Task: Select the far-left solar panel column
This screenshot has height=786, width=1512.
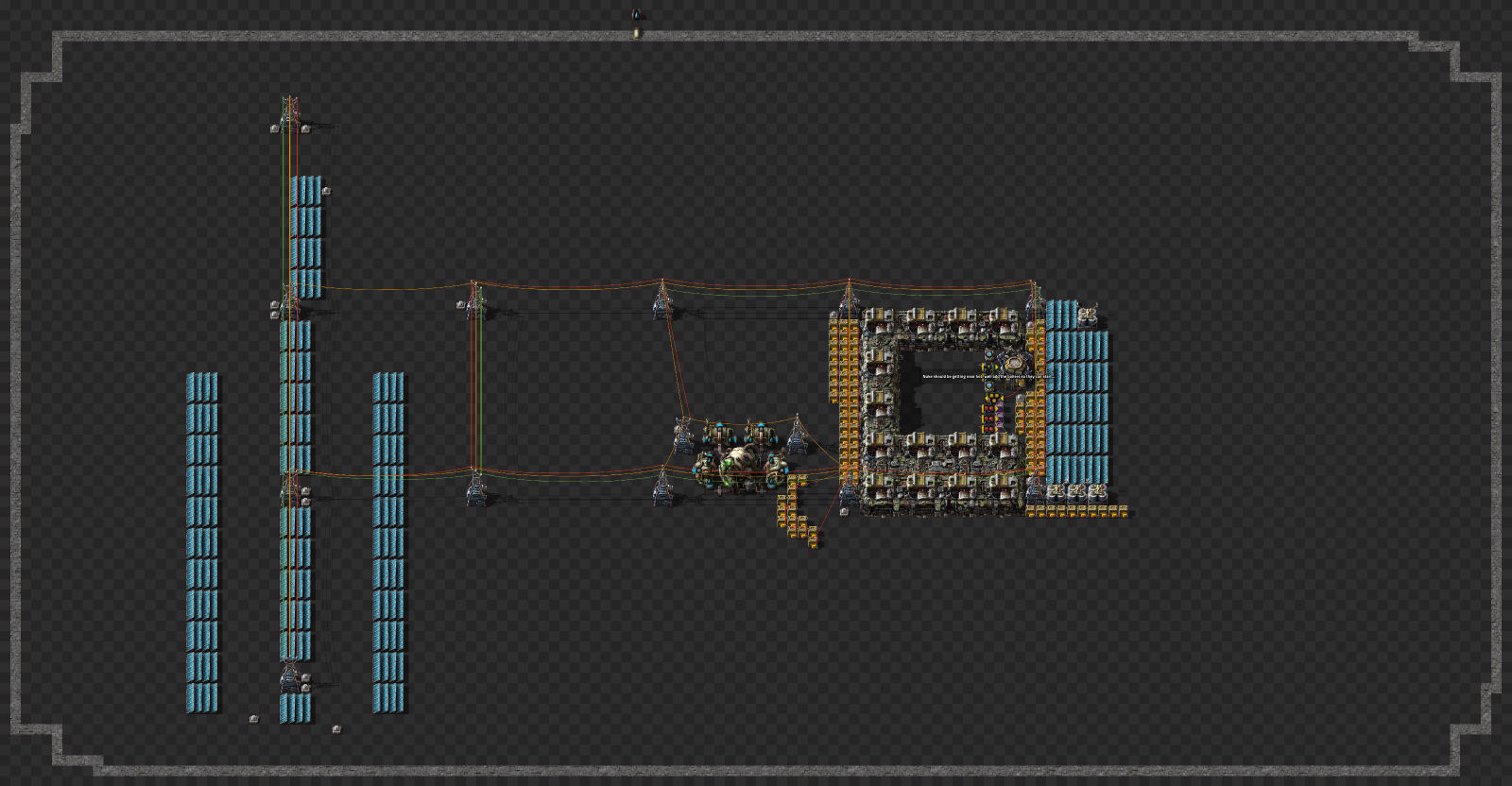Action: [x=202, y=542]
